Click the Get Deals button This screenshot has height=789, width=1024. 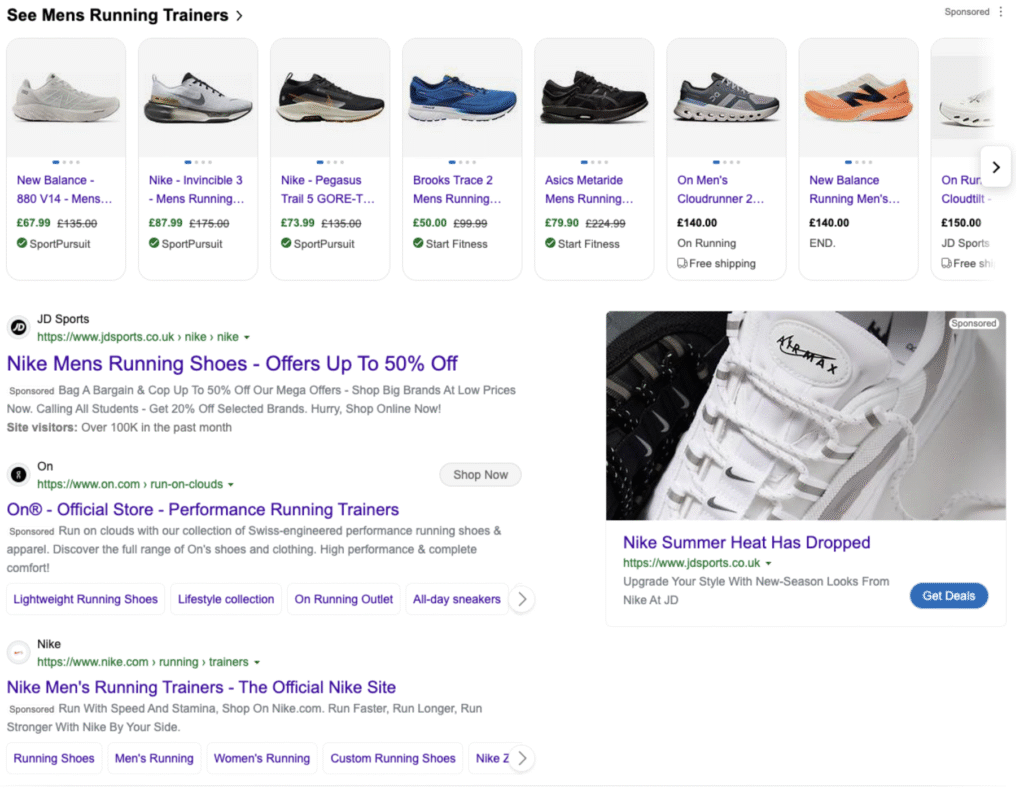point(948,596)
